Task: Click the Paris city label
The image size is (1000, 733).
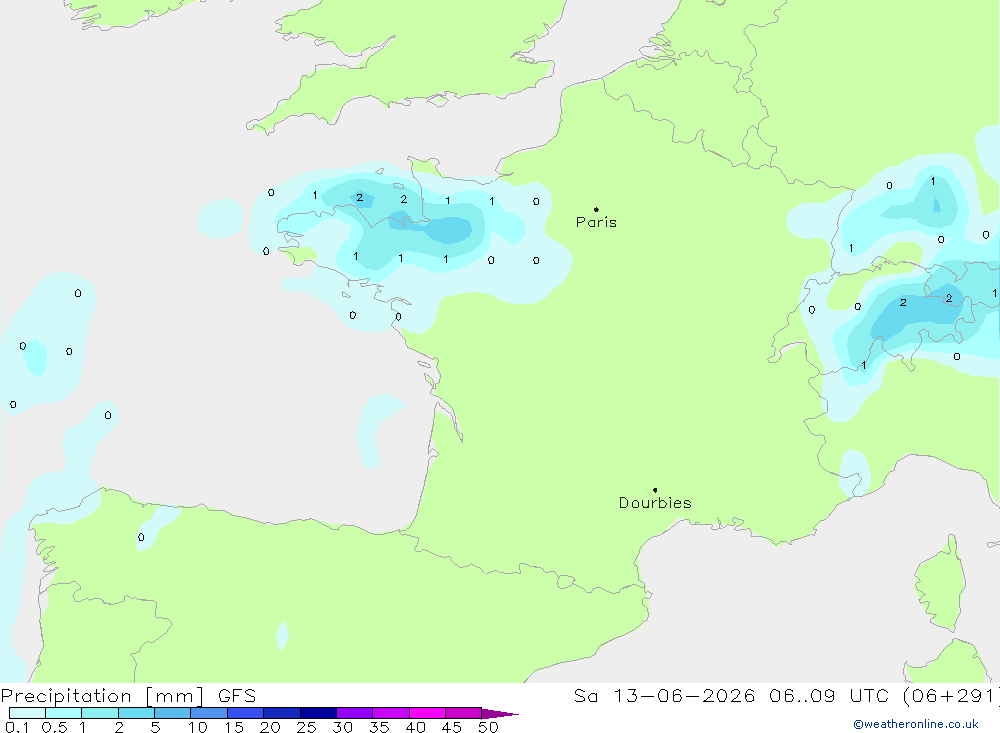Action: click(596, 222)
